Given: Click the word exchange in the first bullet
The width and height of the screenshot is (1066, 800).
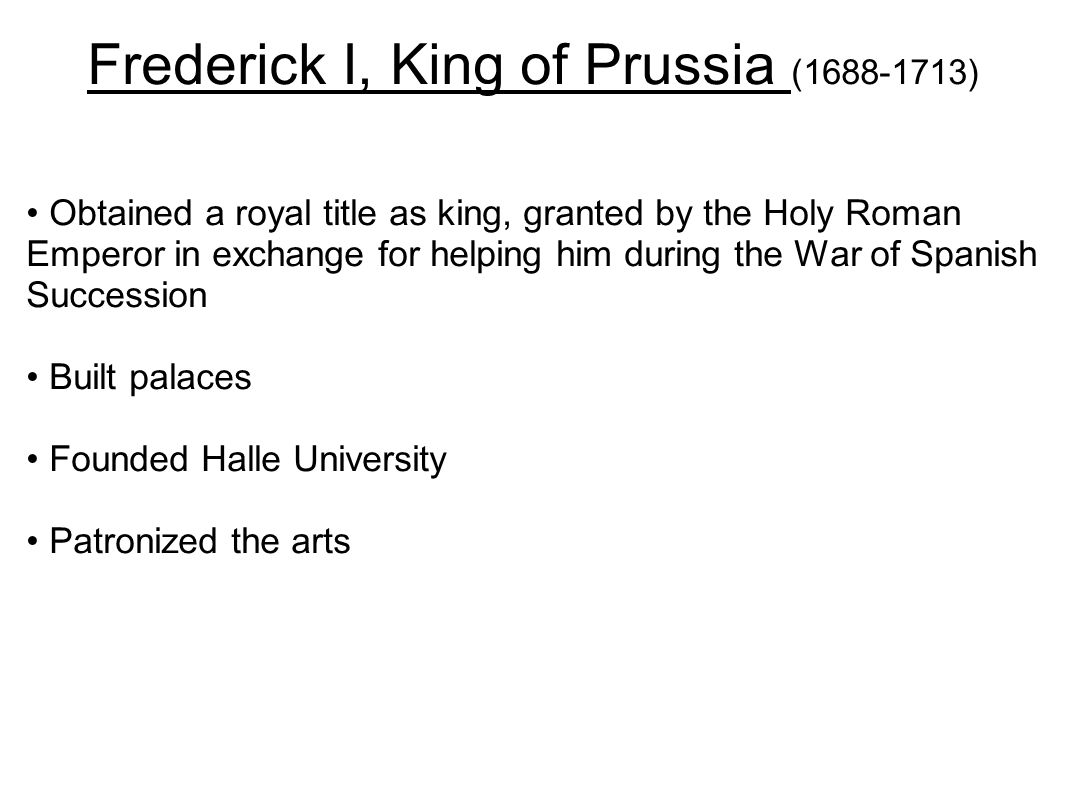Looking at the screenshot, I should click(x=288, y=256).
